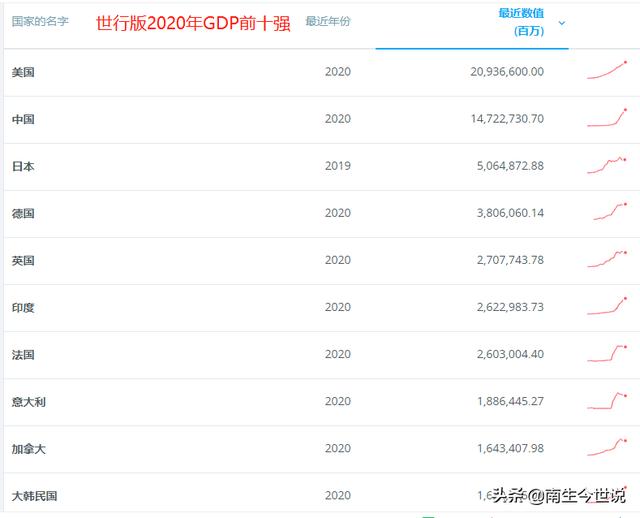Sort by the 最近年份 column header
The image size is (640, 518).
coord(328,21)
